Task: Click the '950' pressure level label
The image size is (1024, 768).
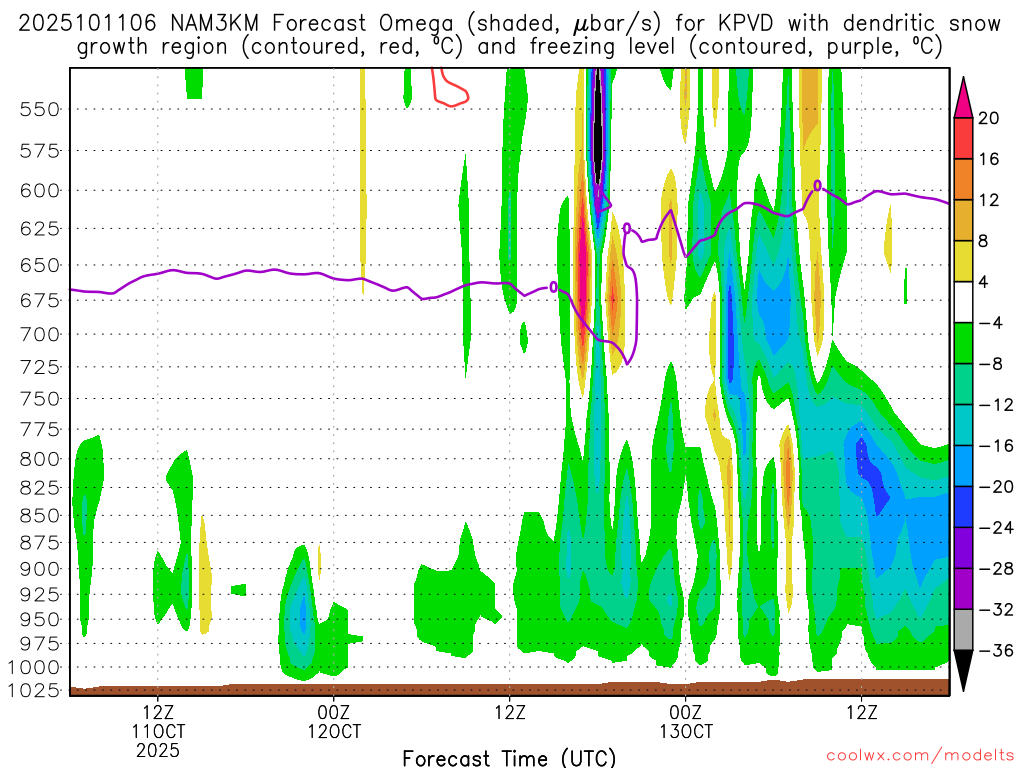Action: click(x=40, y=619)
